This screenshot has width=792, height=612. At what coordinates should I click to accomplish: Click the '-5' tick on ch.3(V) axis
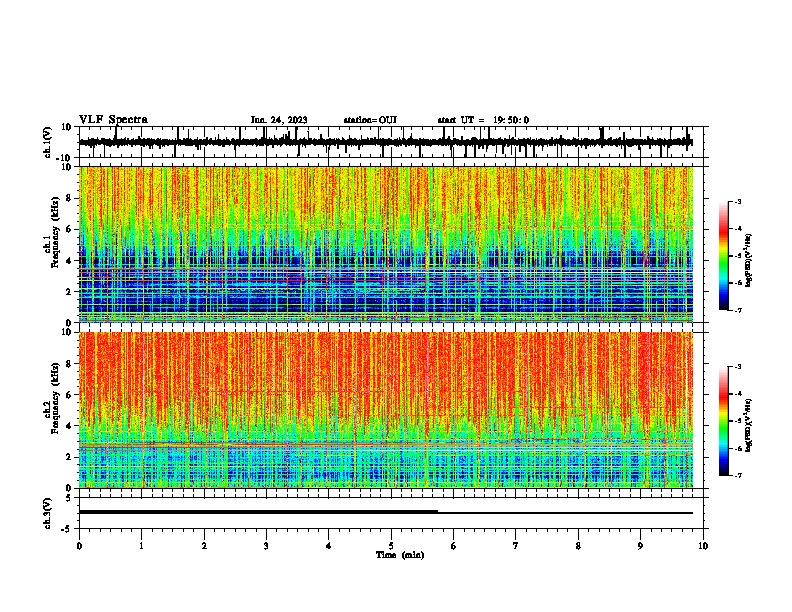coord(68,529)
